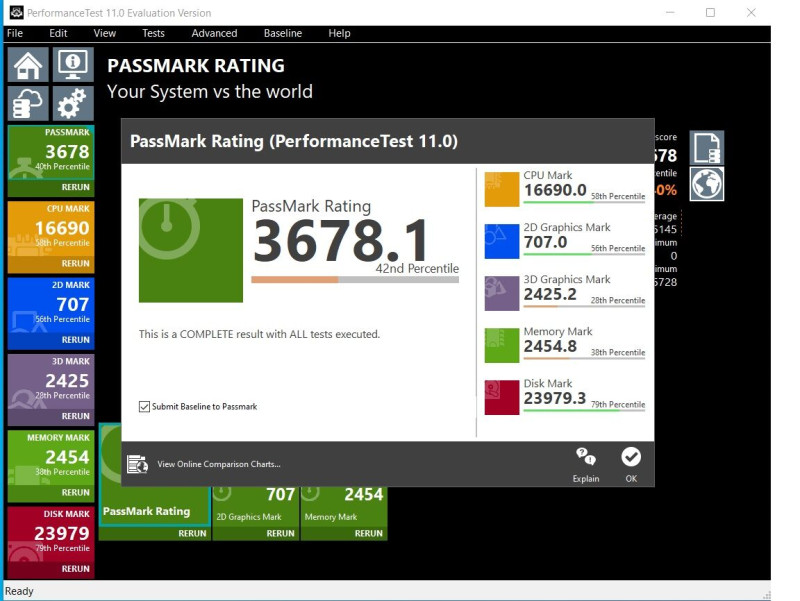Open the cloud baseline database icon
Image resolution: width=800 pixels, height=601 pixels.
pyautogui.click(x=28, y=103)
